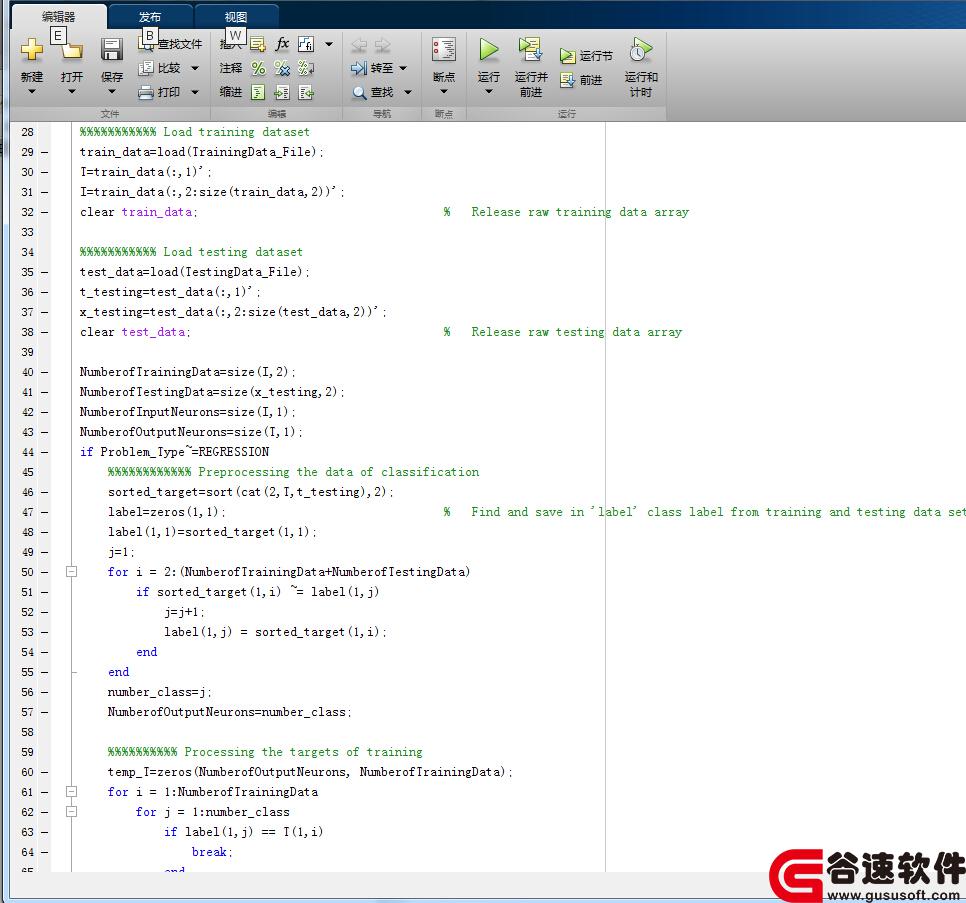The height and width of the screenshot is (903, 966).
Task: Click the Save floppy disk icon
Action: point(112,49)
